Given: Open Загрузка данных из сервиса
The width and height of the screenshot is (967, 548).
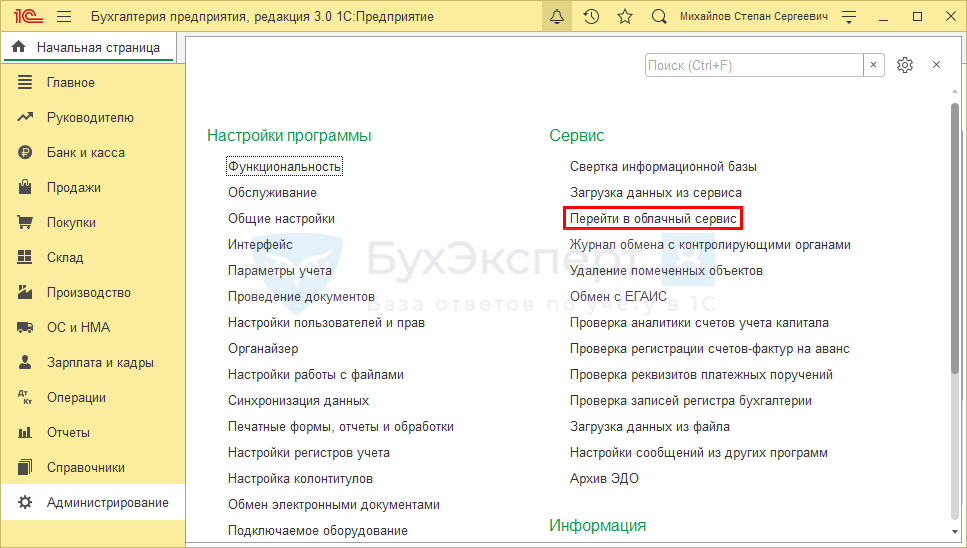Looking at the screenshot, I should coord(656,192).
